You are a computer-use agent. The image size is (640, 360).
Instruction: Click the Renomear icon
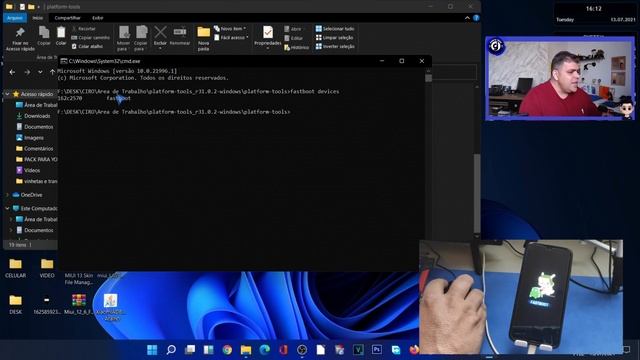pyautogui.click(x=180, y=36)
